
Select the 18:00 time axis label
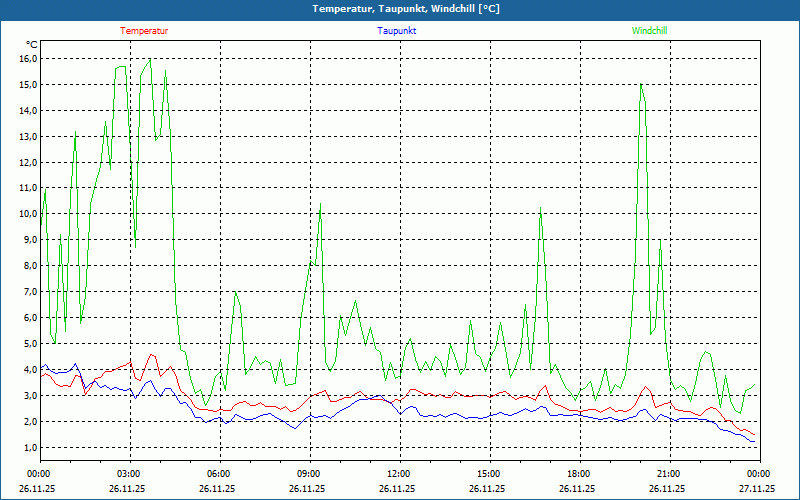point(578,473)
